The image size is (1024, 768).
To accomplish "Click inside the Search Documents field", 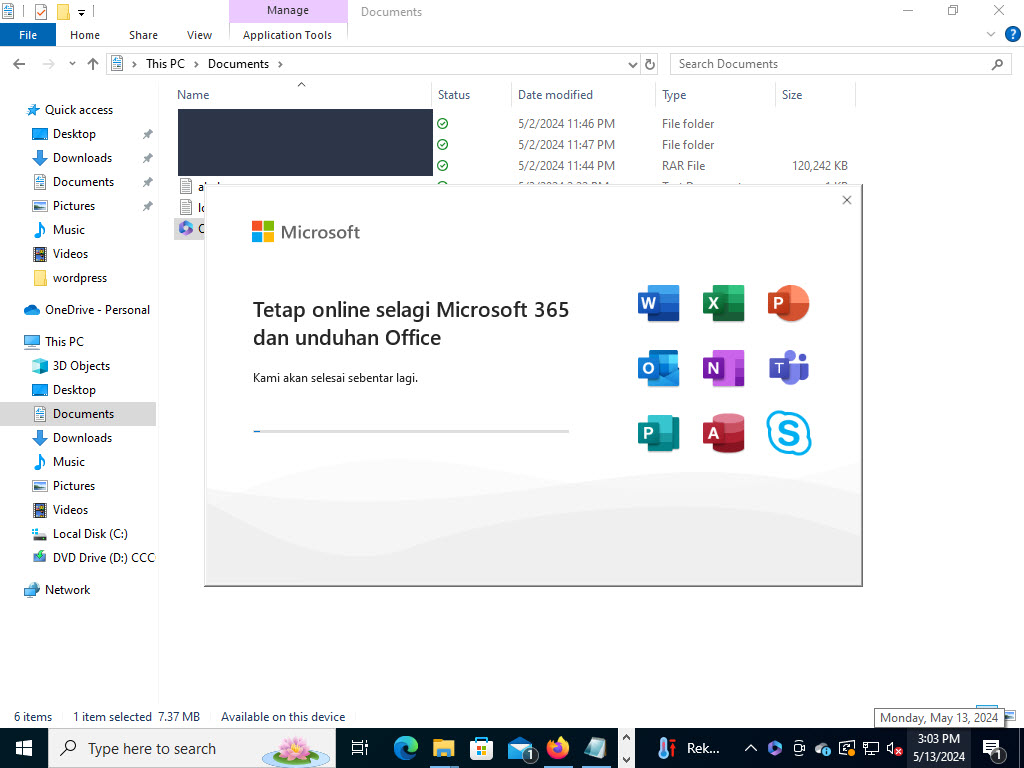I will click(830, 63).
